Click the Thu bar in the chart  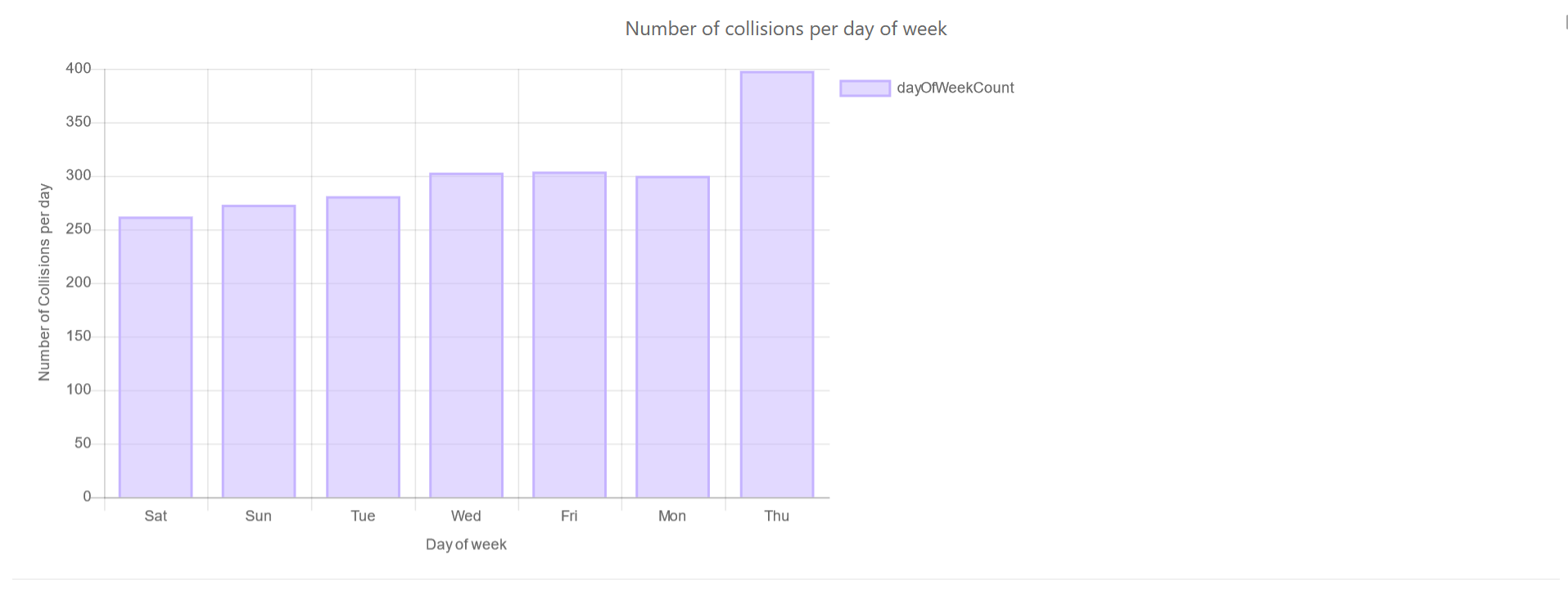776,284
